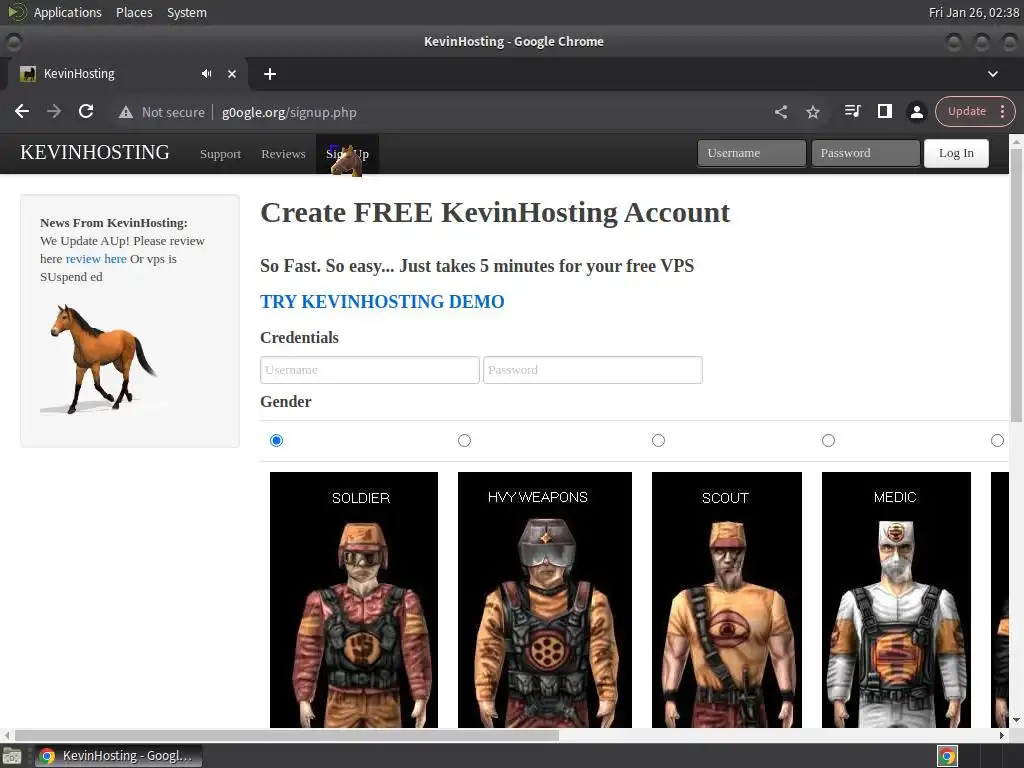The image size is (1024, 768).
Task: Click the SOLDIER character image
Action: (354, 600)
